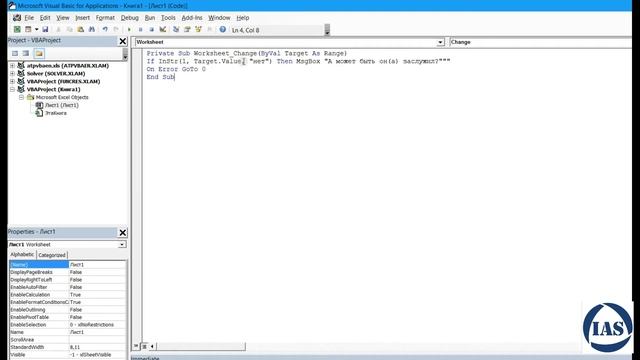
Task: Open the Worksheet object dropdown arrow
Action: tap(440, 42)
